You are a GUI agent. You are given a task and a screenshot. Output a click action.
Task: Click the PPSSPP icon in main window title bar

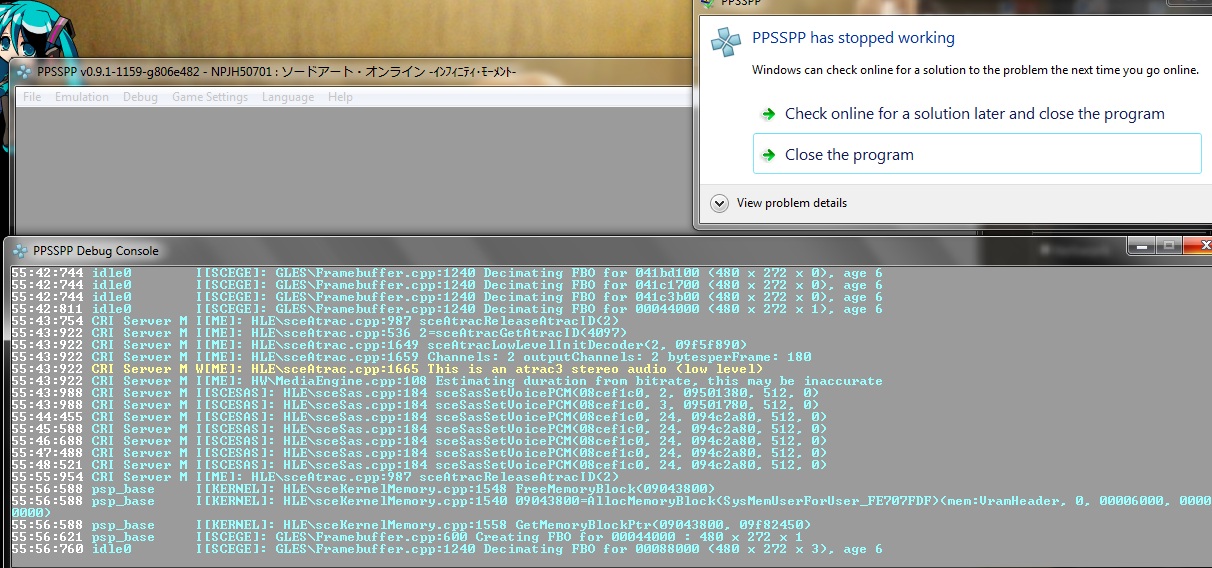click(21, 72)
